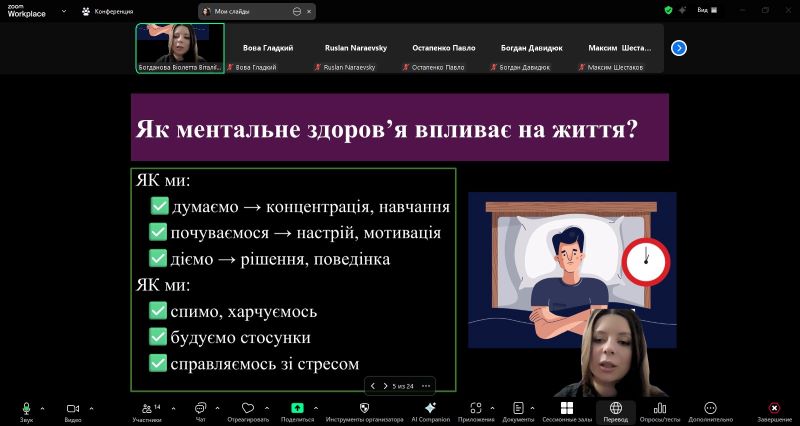This screenshot has width=800, height=426.
Task: Expand audio options arrow next to Звук
Action: (x=42, y=408)
